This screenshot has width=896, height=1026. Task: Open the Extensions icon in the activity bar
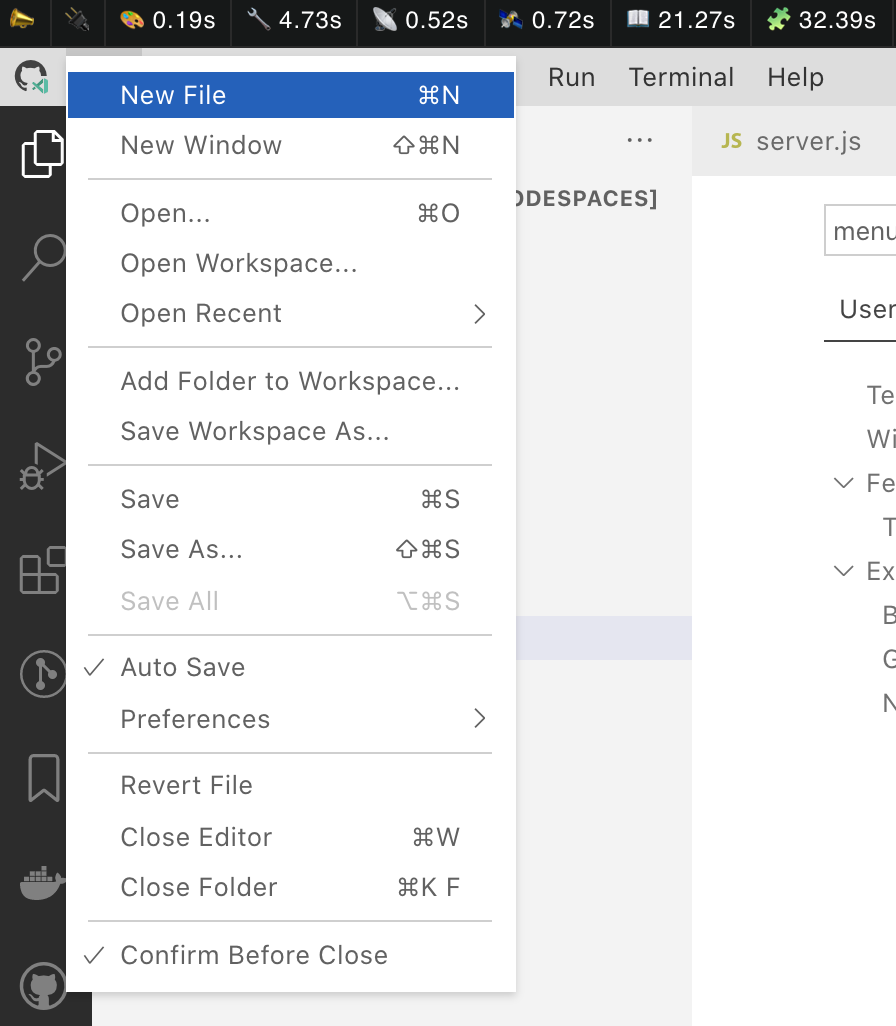[42, 570]
